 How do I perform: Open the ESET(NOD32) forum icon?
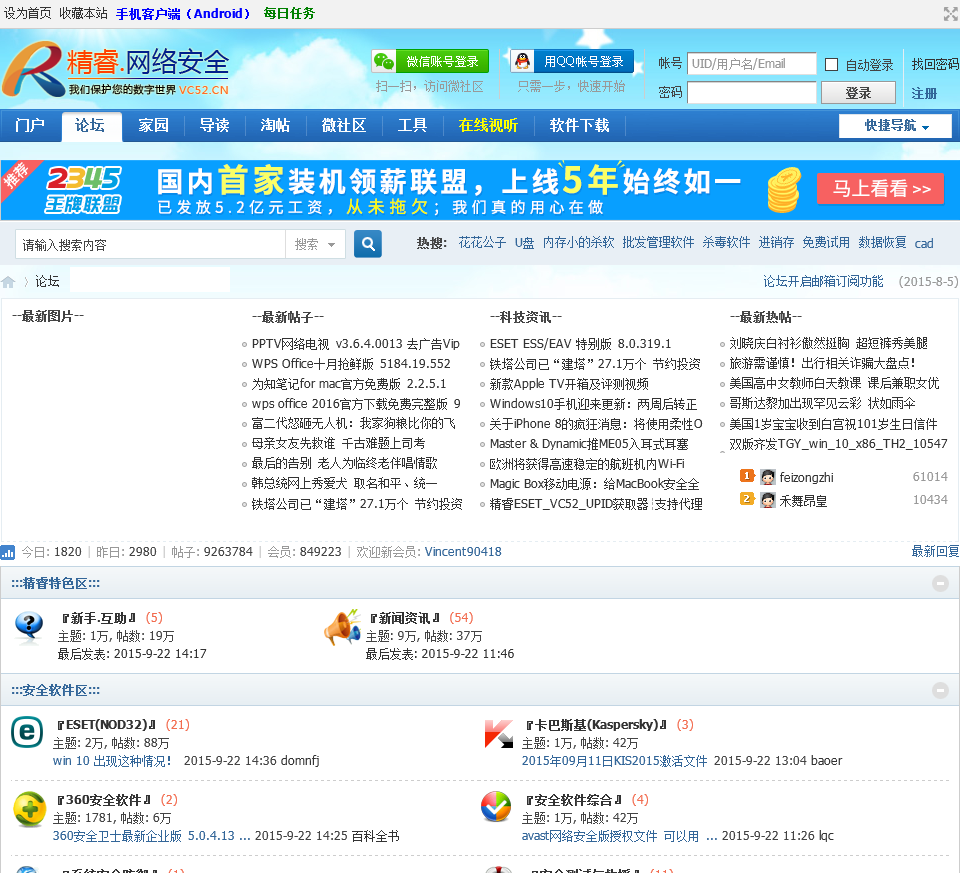27,732
